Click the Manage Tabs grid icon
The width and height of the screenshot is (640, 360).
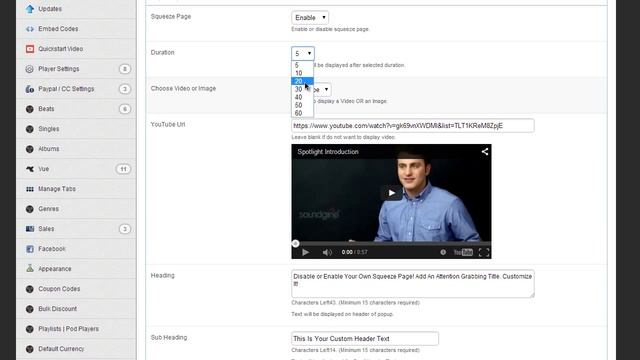(30, 189)
